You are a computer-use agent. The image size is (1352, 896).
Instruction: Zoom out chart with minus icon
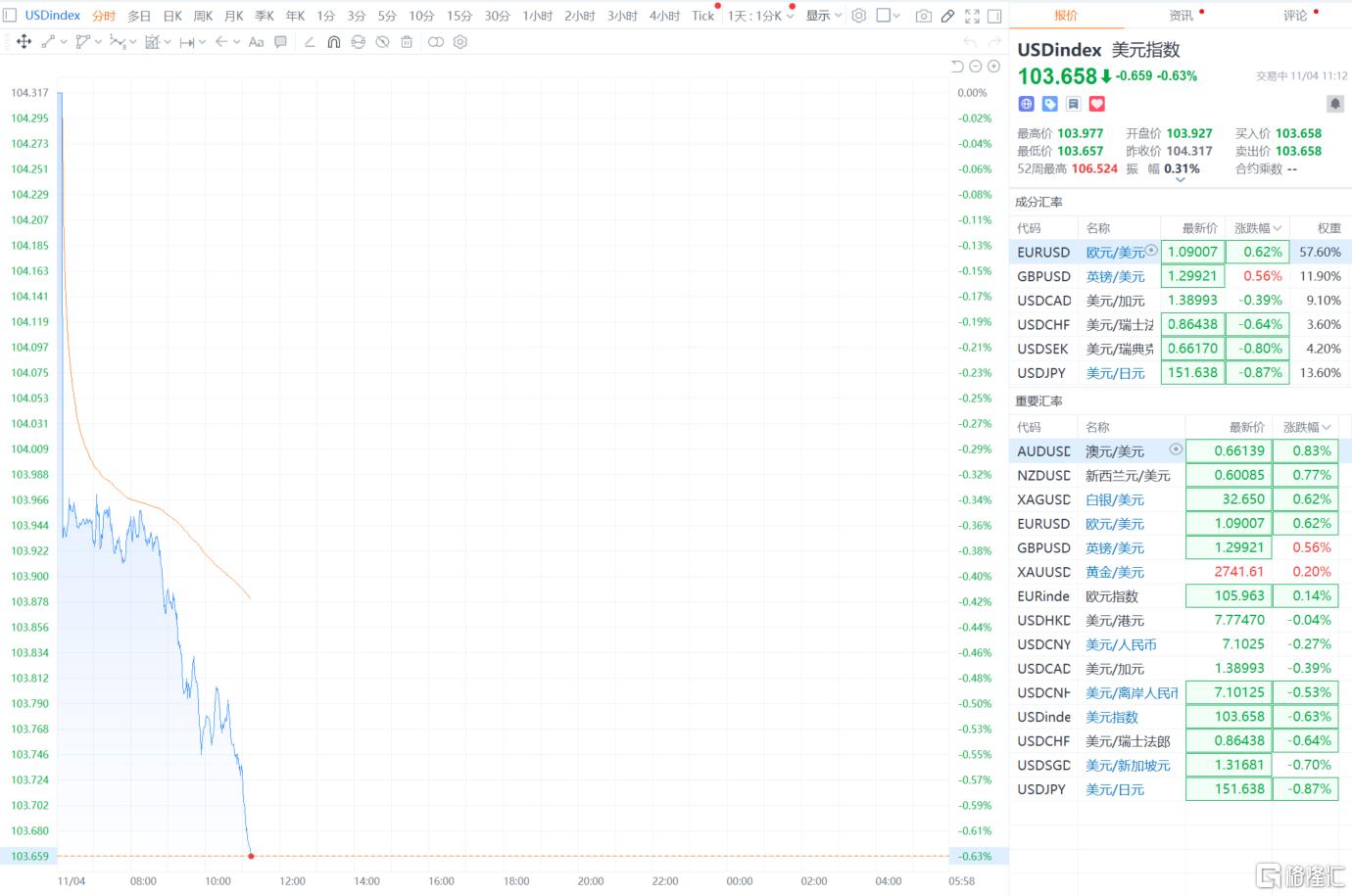click(x=976, y=67)
